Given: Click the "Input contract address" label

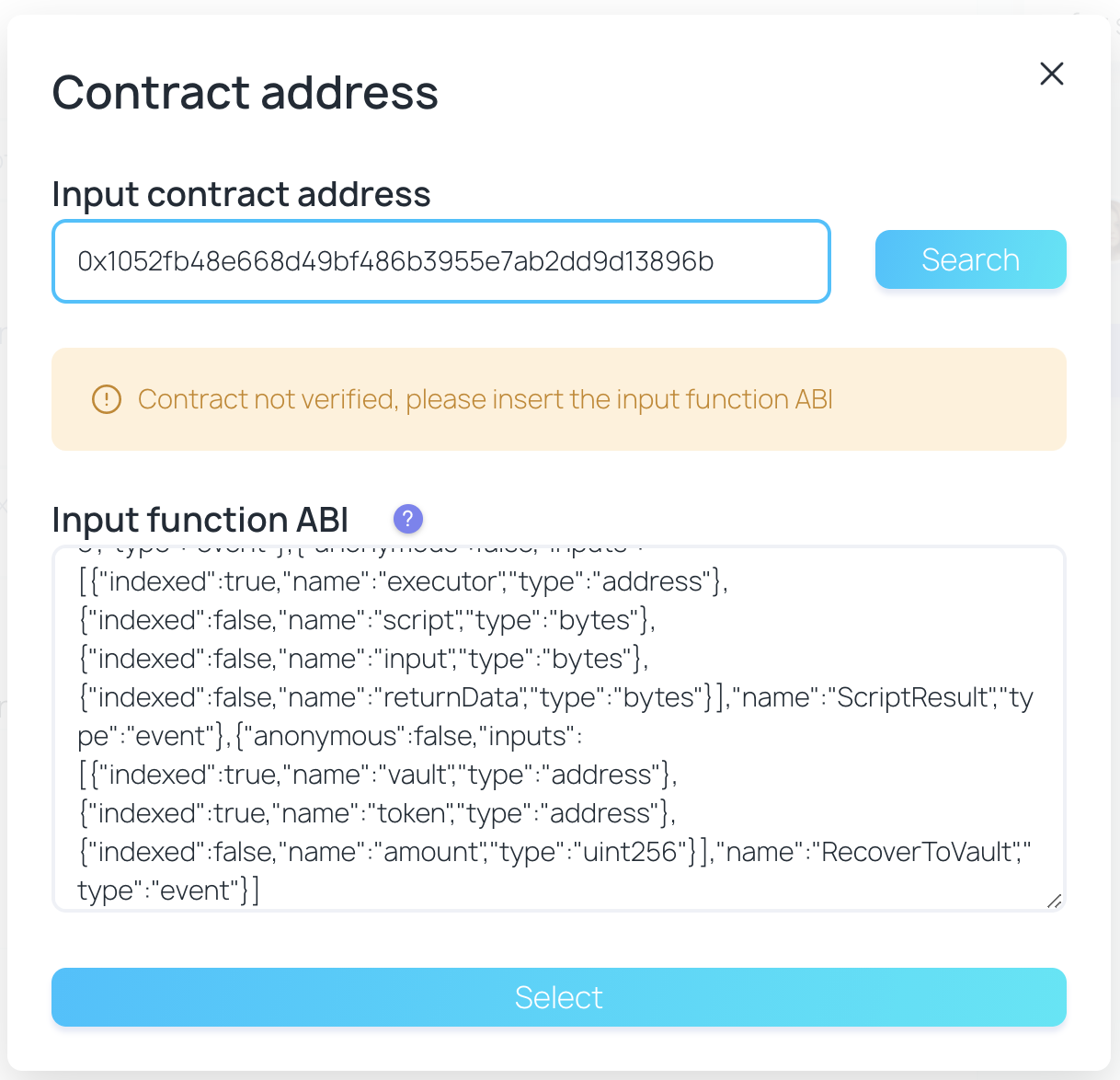Looking at the screenshot, I should [x=241, y=194].
